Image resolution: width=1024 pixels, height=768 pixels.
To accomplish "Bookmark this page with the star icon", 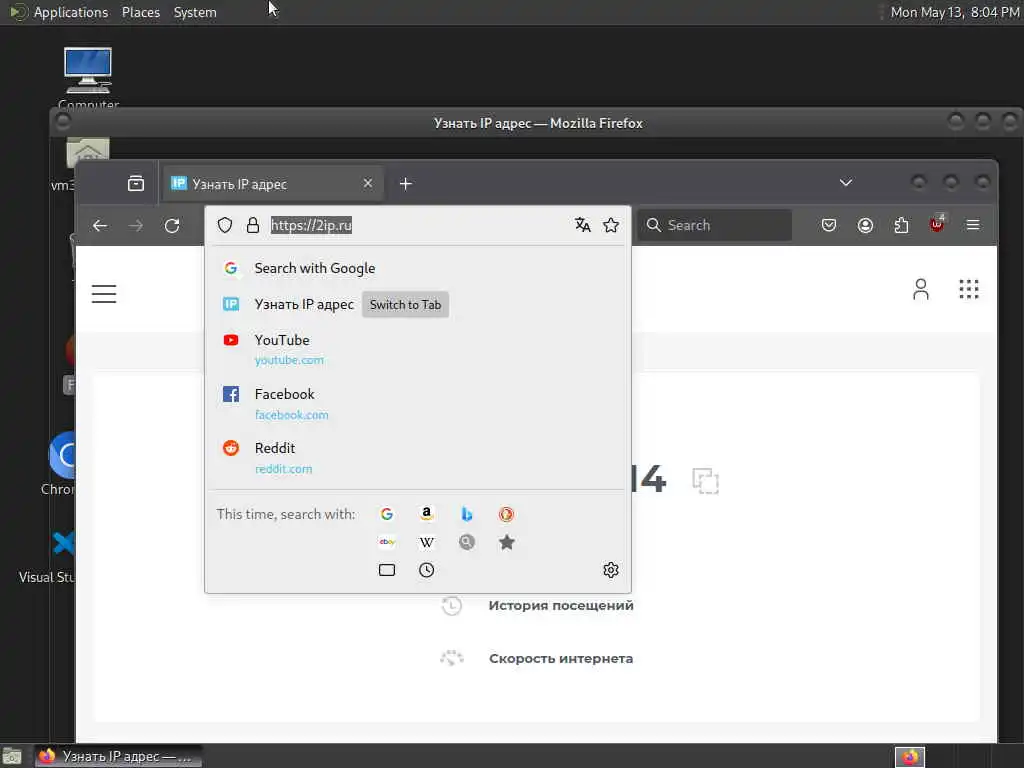I will [611, 225].
